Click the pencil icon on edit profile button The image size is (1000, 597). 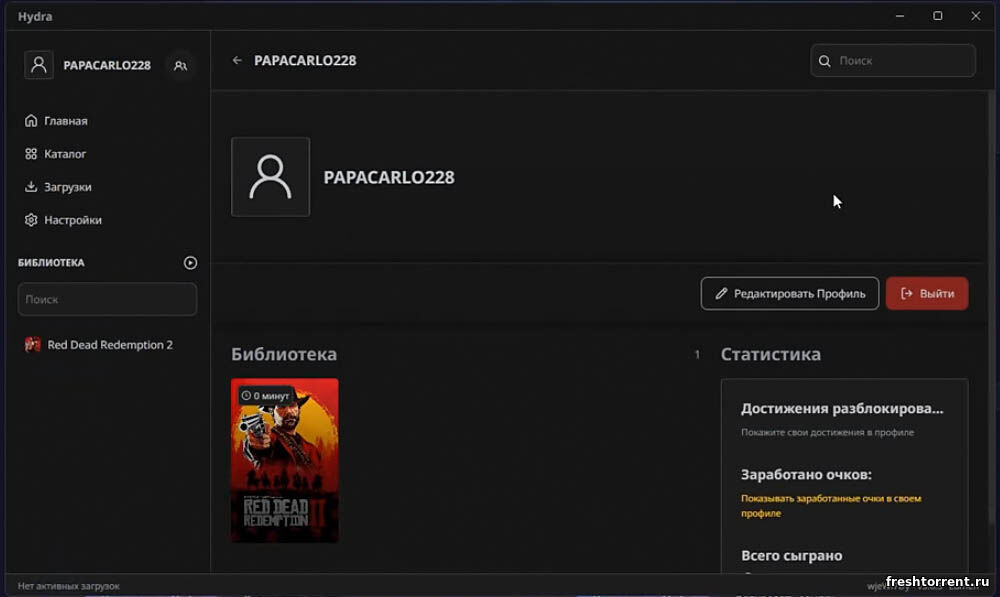pyautogui.click(x=721, y=293)
